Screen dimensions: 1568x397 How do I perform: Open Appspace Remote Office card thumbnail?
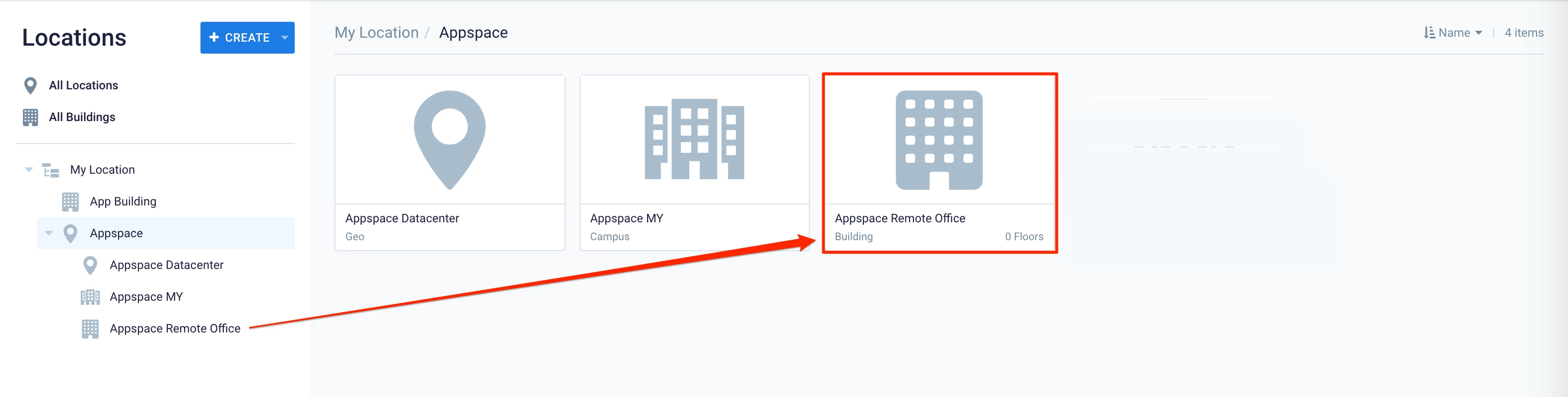coord(939,139)
